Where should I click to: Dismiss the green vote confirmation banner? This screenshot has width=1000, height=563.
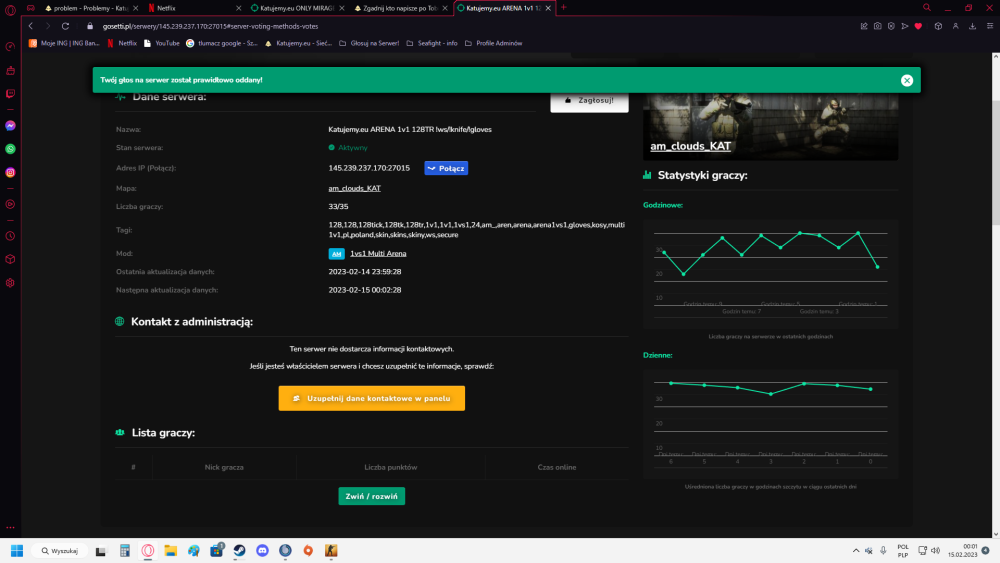click(x=907, y=80)
